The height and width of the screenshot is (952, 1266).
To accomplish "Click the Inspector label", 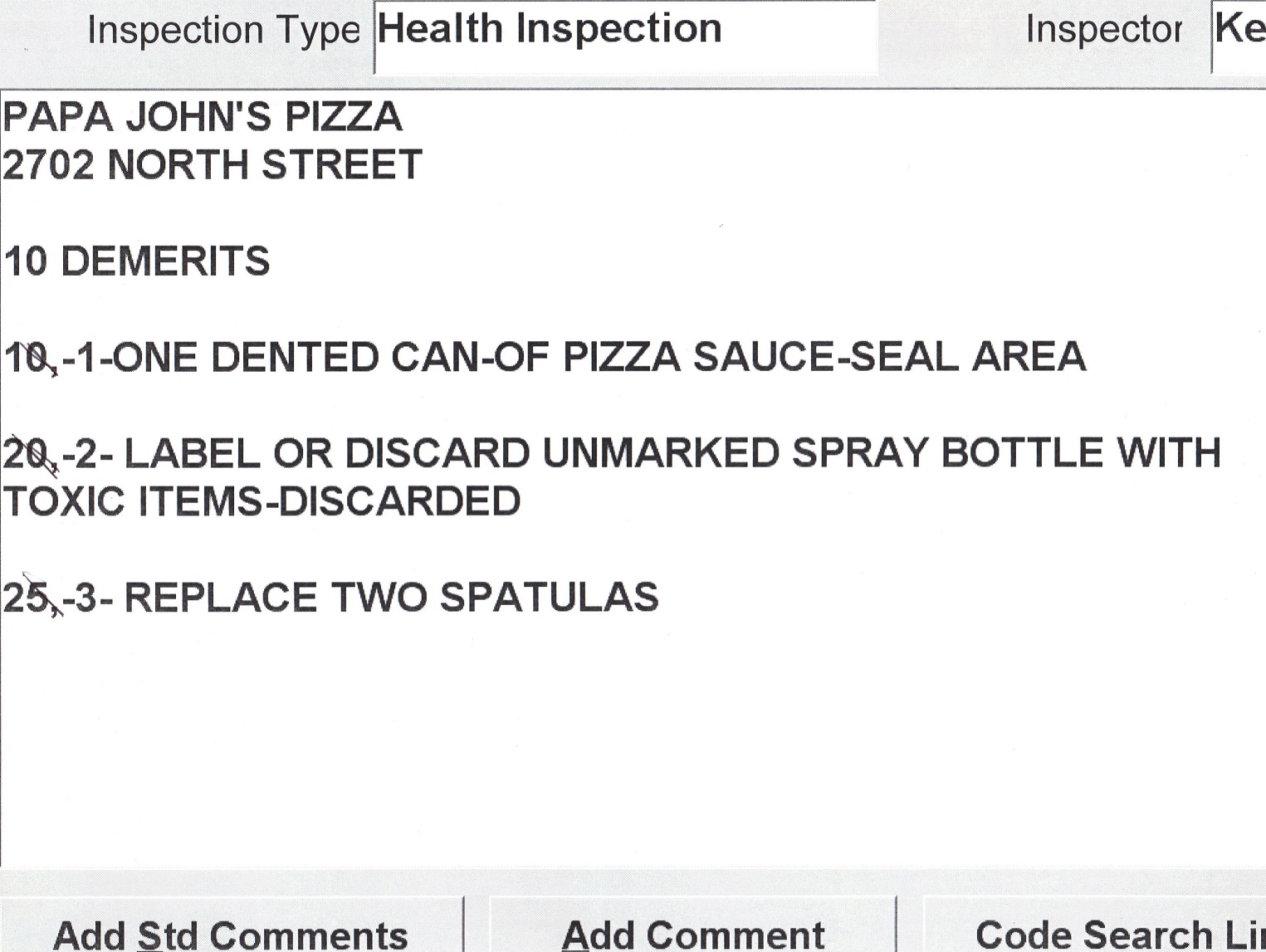I will pyautogui.click(x=1103, y=32).
